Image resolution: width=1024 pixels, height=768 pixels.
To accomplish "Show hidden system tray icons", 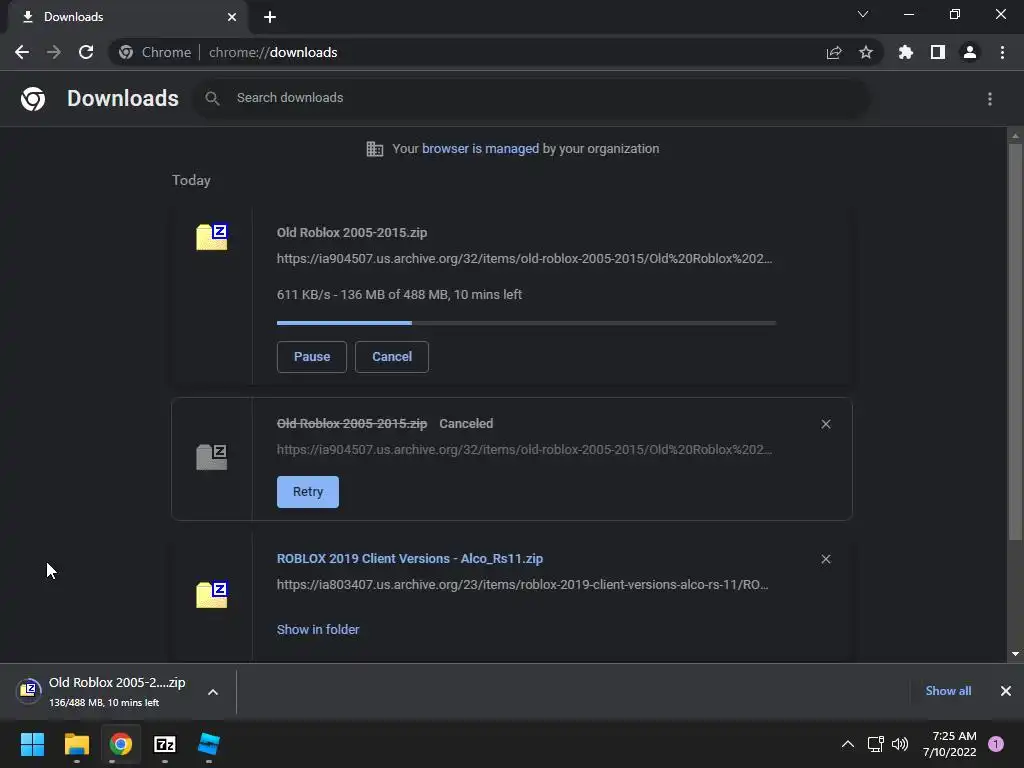I will [848, 744].
